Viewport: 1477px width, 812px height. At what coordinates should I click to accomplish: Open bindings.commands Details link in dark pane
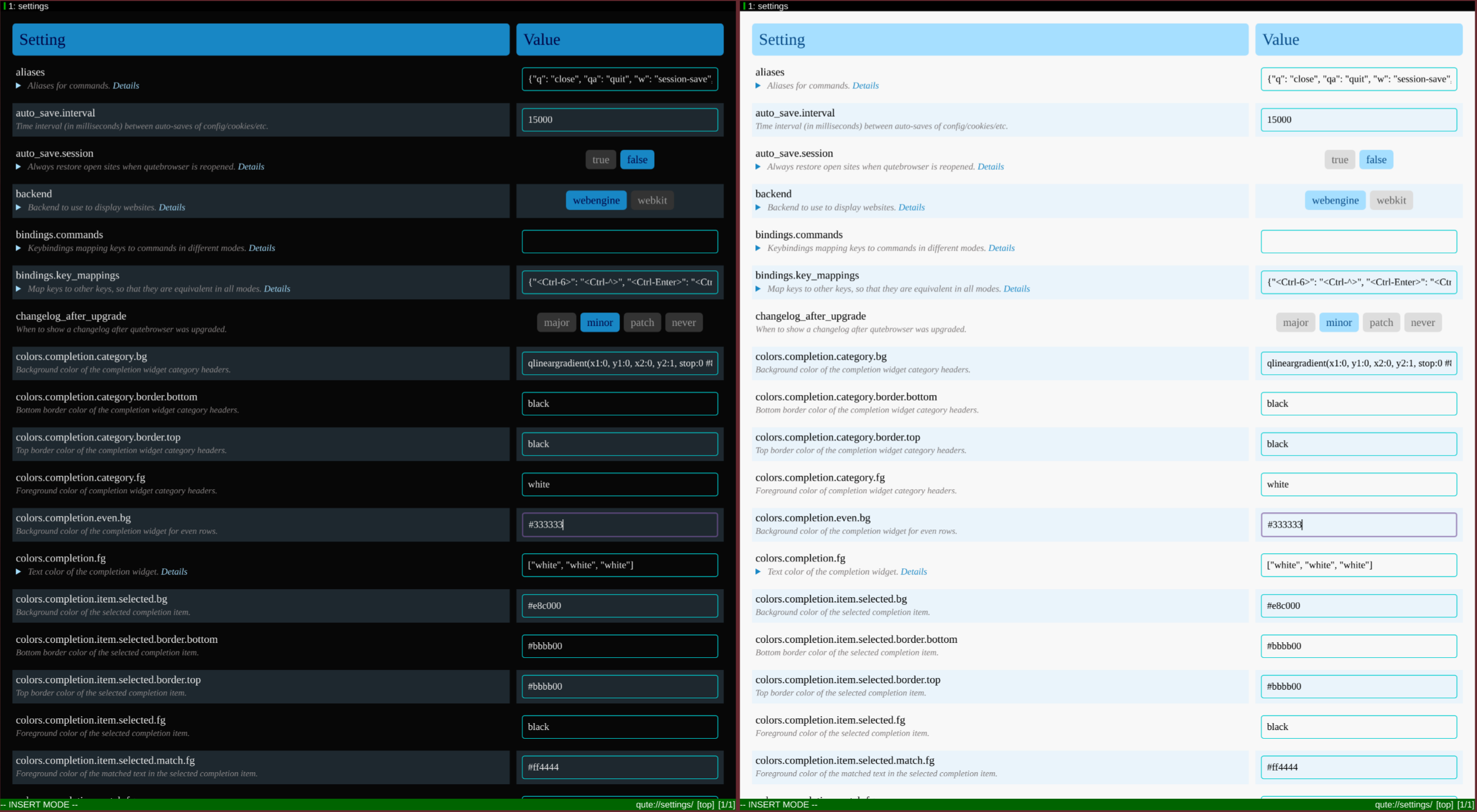(261, 248)
